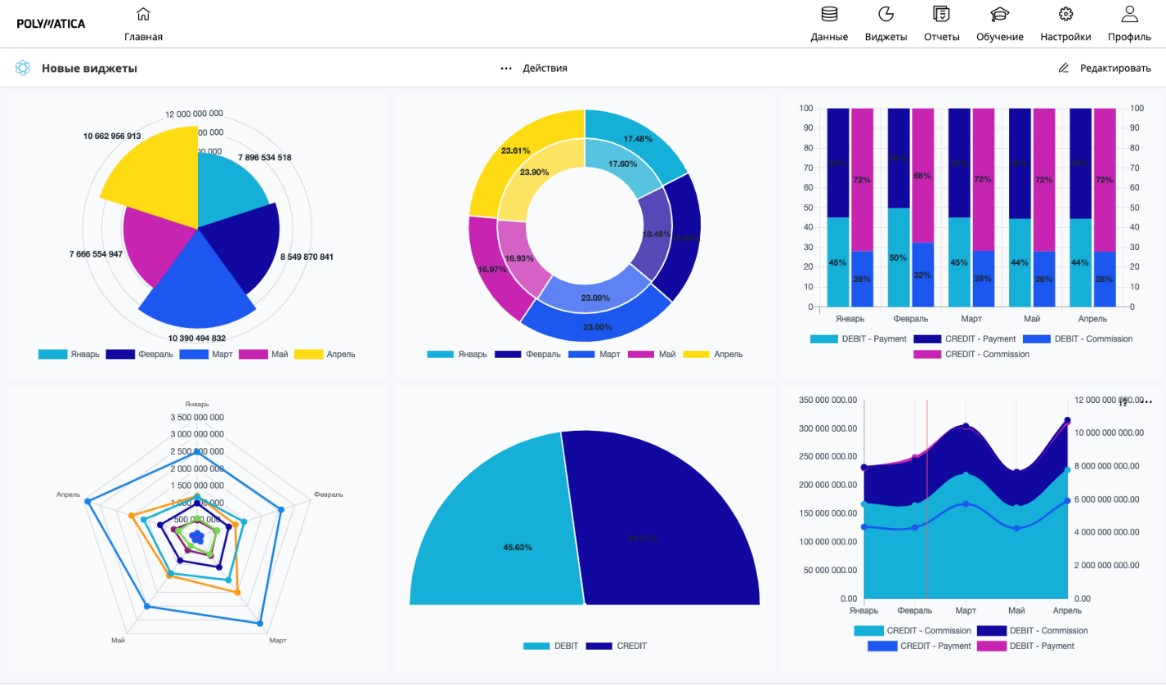Click CREDIT - Commission magenta swatch in bar chart legend
1166x685 pixels.
tap(927, 354)
